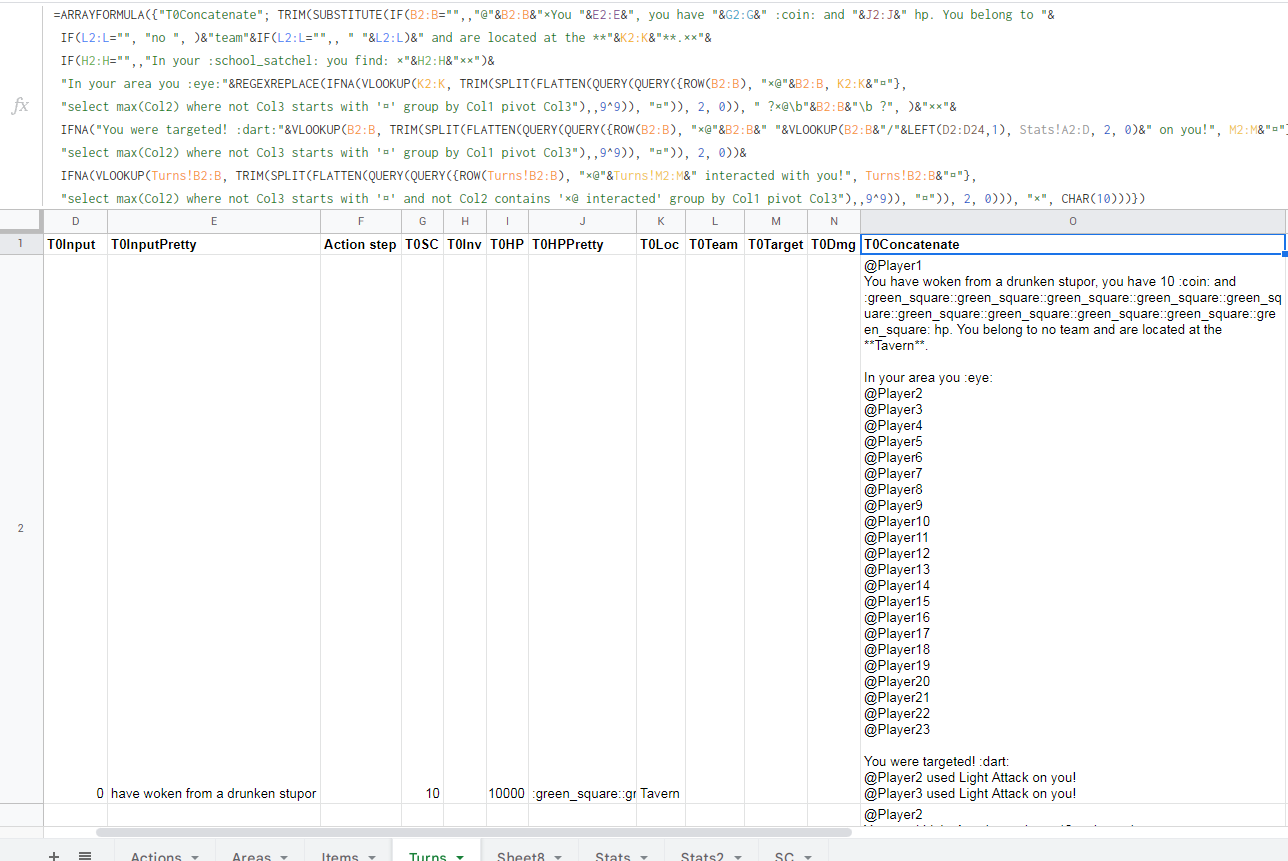Viewport: 1288px width, 861px height.
Task: Click the T0Input header cell
Action: click(x=76, y=244)
